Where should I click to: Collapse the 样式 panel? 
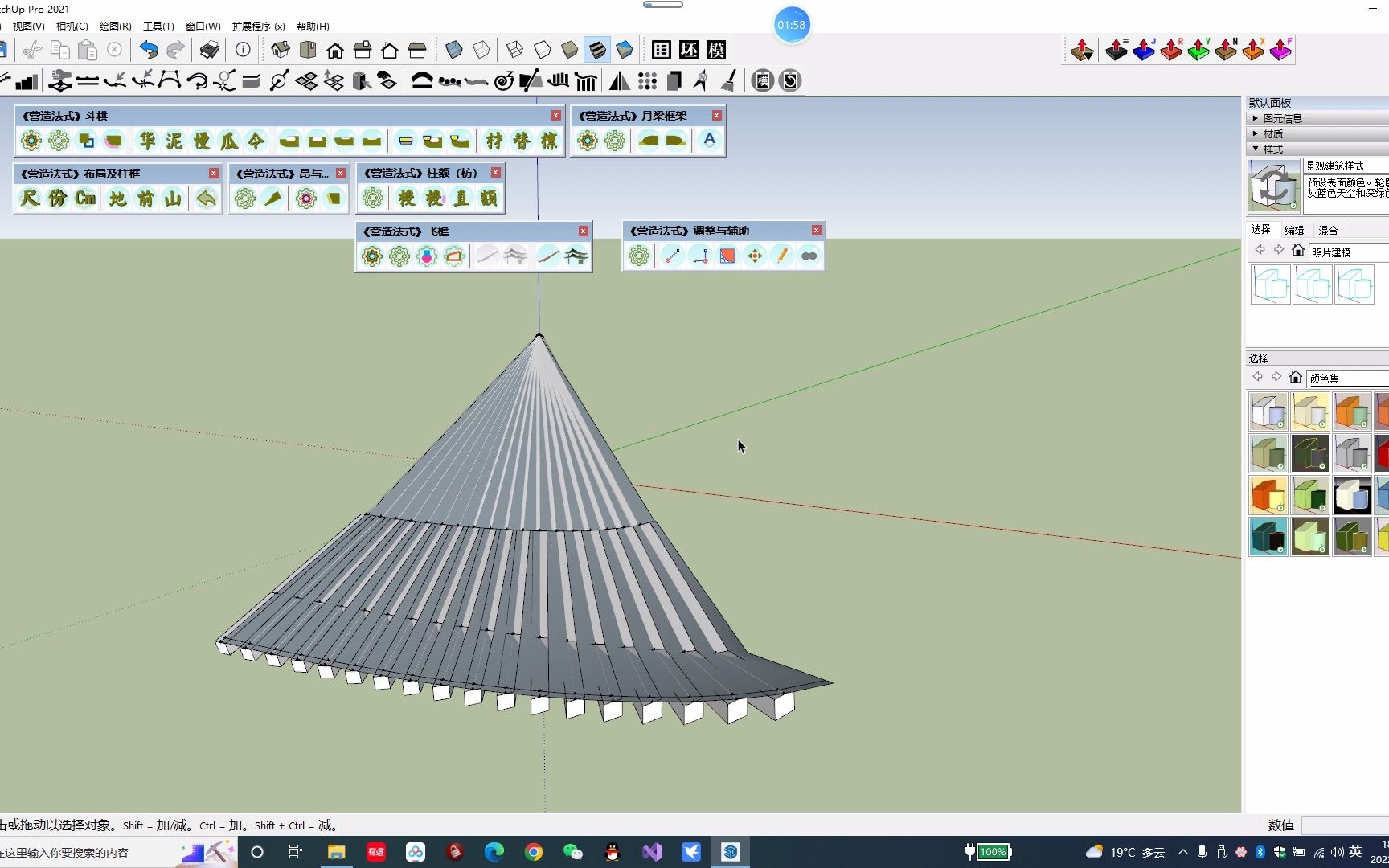pyautogui.click(x=1272, y=149)
